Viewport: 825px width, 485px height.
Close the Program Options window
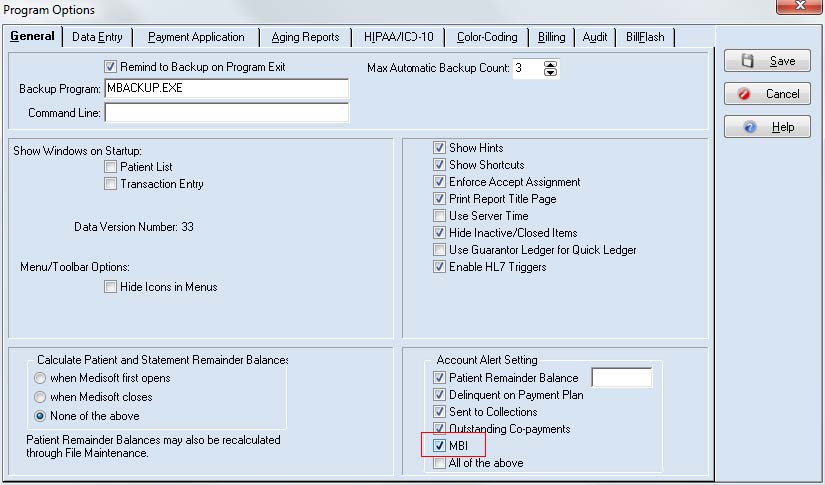click(x=800, y=9)
